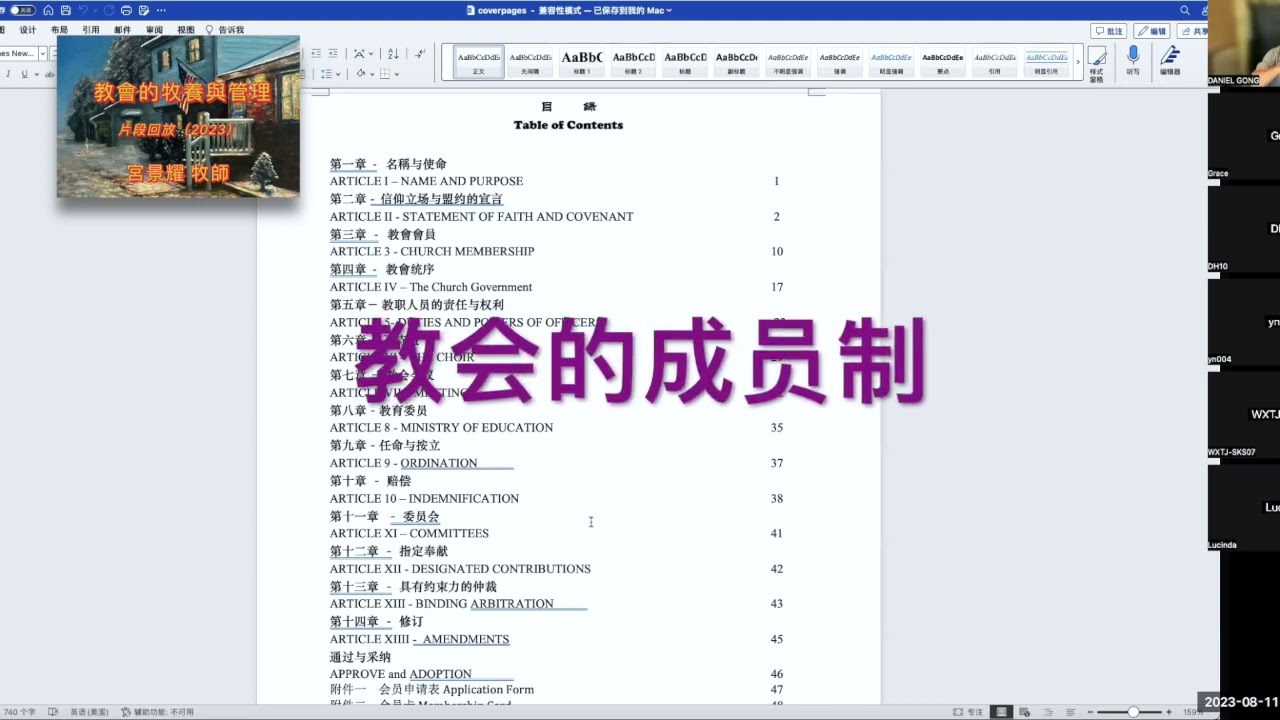The width and height of the screenshot is (1280, 720).
Task: Click the Print icon in title bar
Action: (126, 10)
